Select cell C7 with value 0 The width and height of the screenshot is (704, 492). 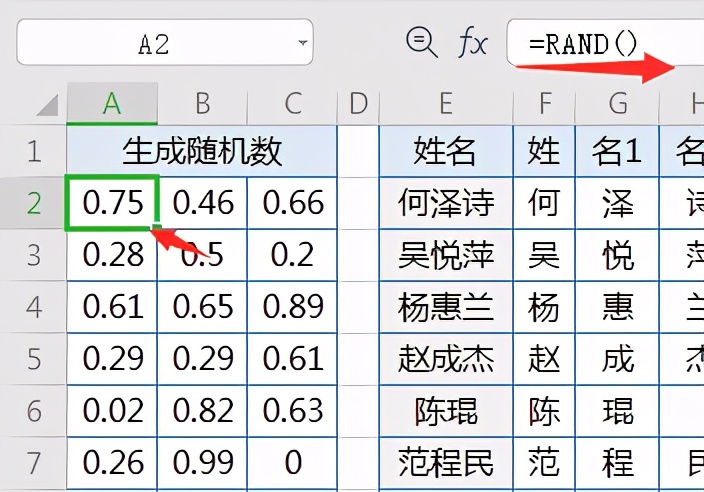point(292,463)
